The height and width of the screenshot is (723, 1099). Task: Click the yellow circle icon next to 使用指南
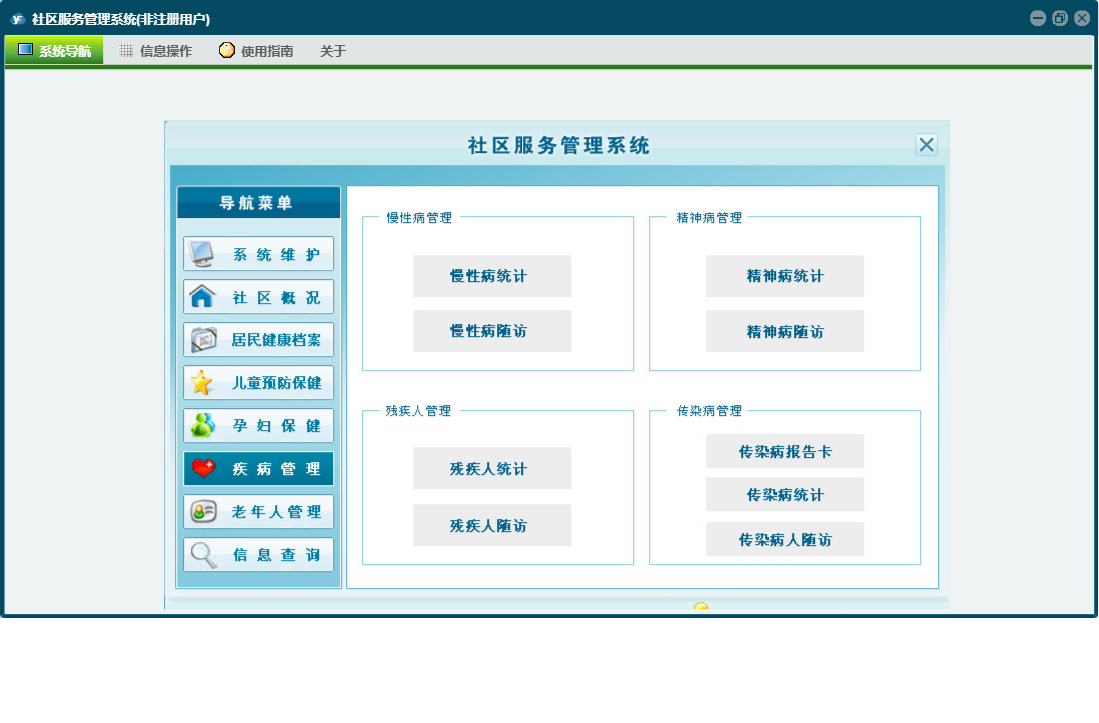pos(226,50)
